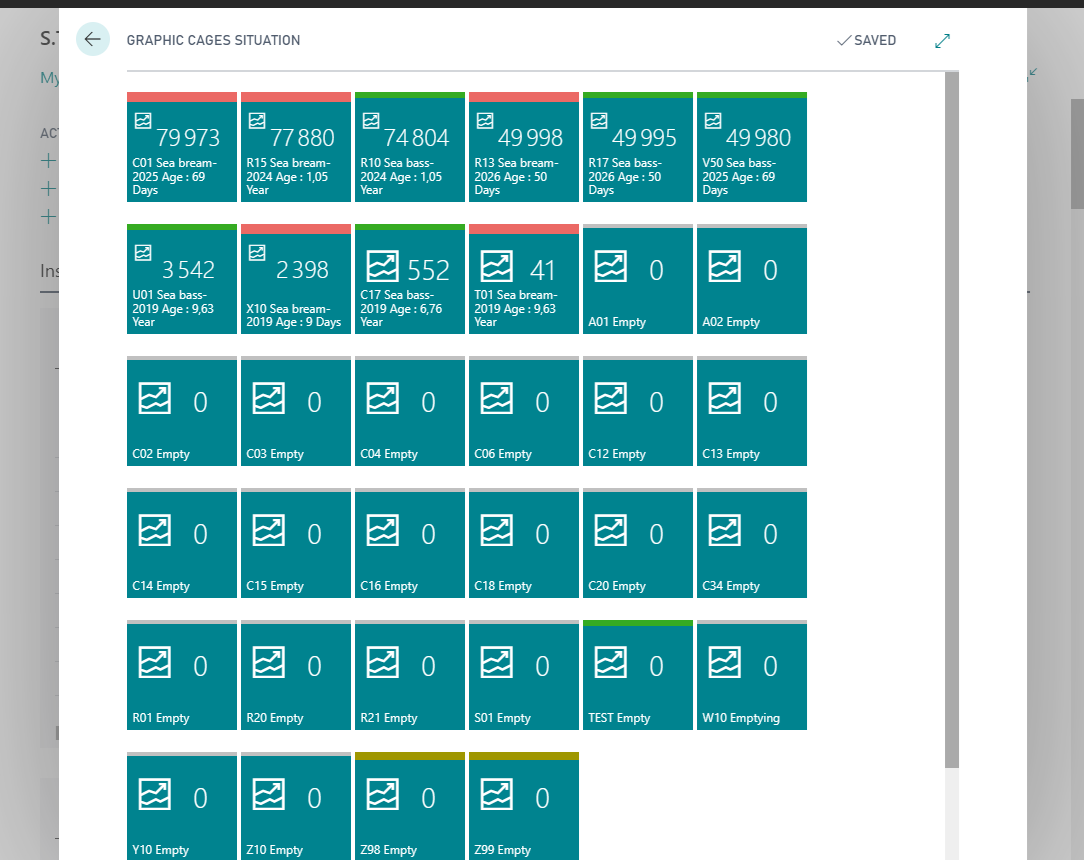Click the chart icon on C01 tile
The image size is (1084, 860).
click(x=143, y=121)
